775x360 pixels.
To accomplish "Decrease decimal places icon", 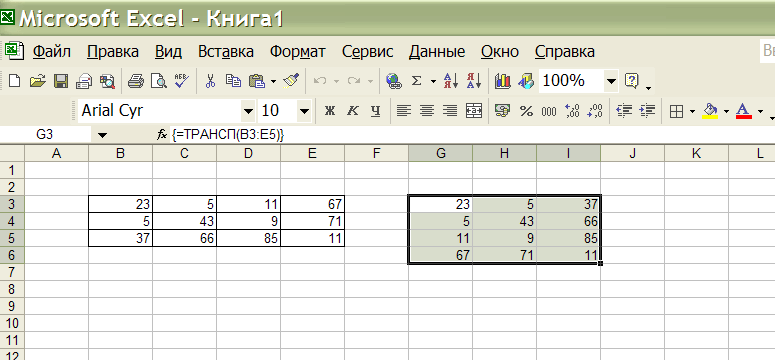I will (595, 111).
